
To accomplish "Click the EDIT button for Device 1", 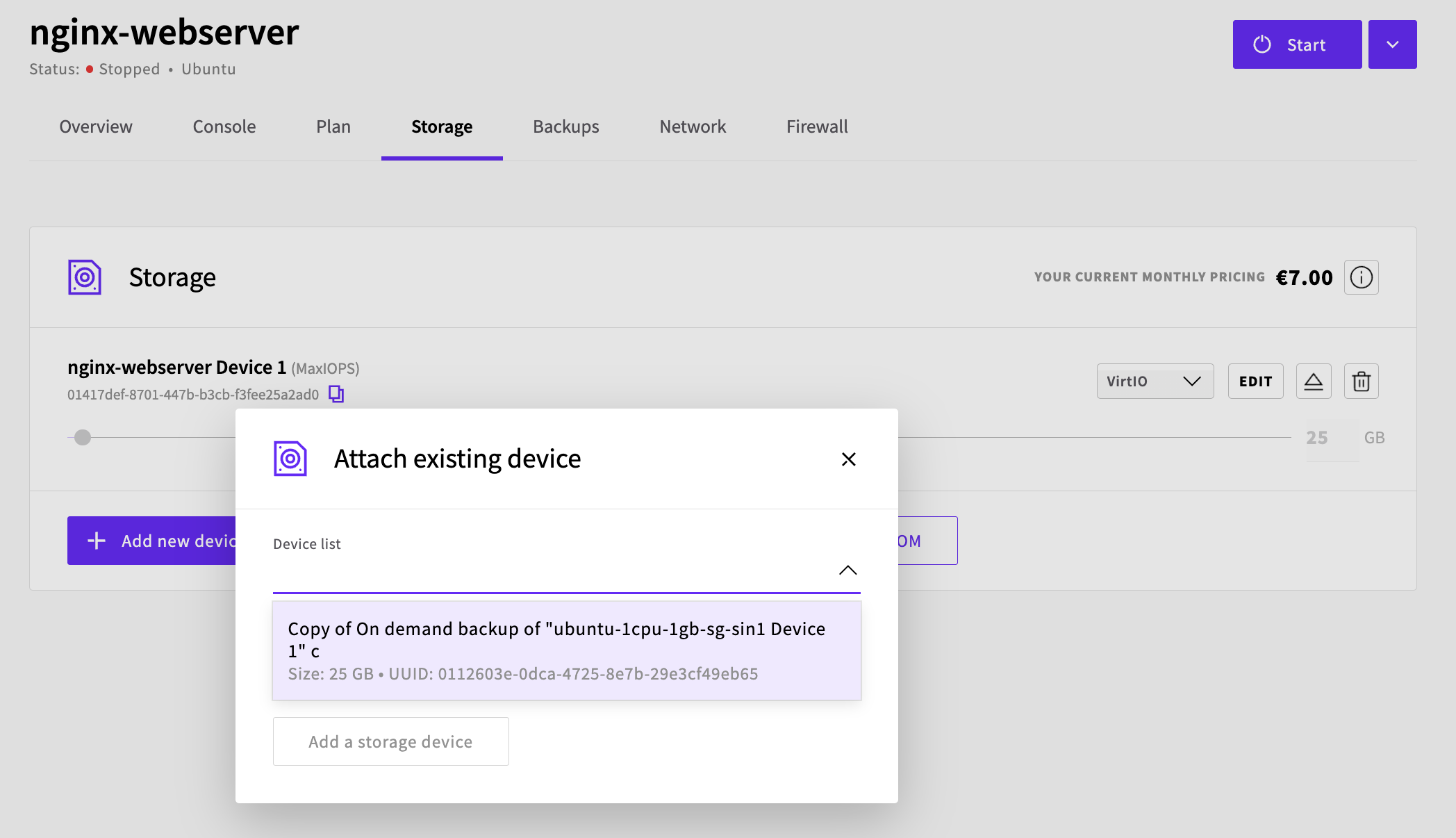I will [1255, 381].
